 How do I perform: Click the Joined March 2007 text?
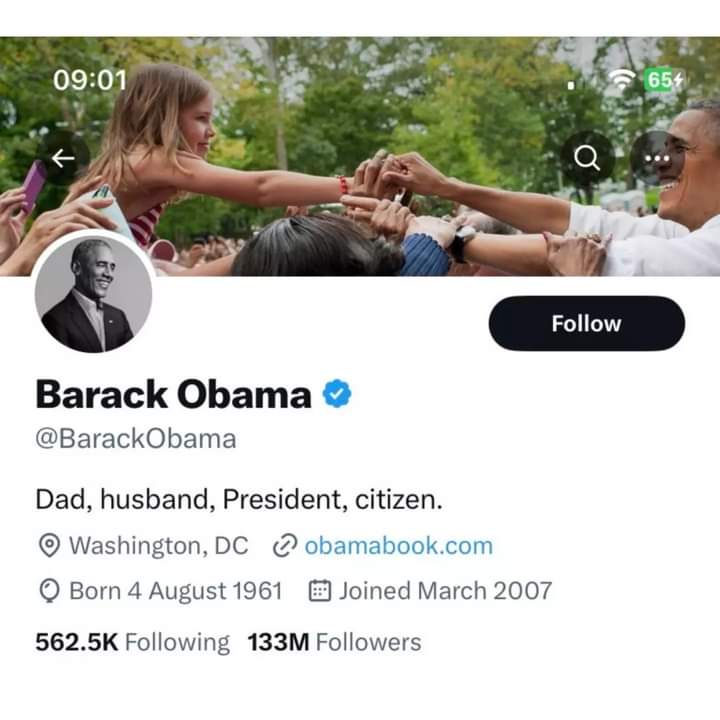tap(445, 591)
